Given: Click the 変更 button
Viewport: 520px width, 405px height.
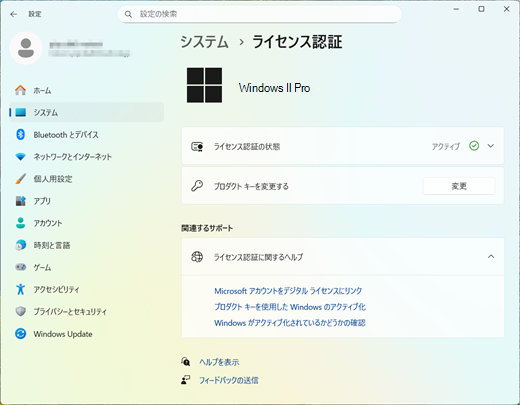Looking at the screenshot, I should click(x=459, y=186).
